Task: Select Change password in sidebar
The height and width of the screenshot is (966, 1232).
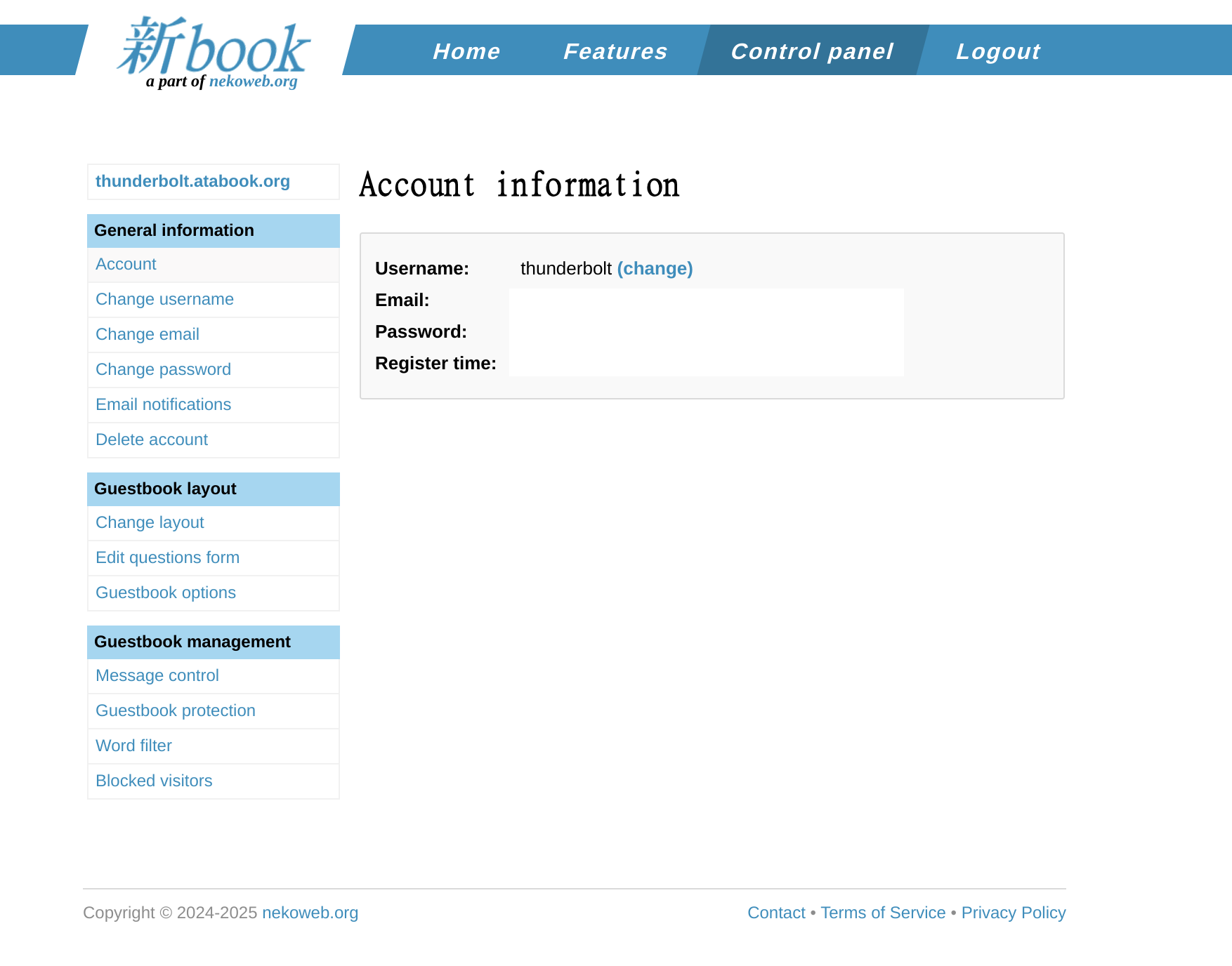Action: click(x=163, y=370)
